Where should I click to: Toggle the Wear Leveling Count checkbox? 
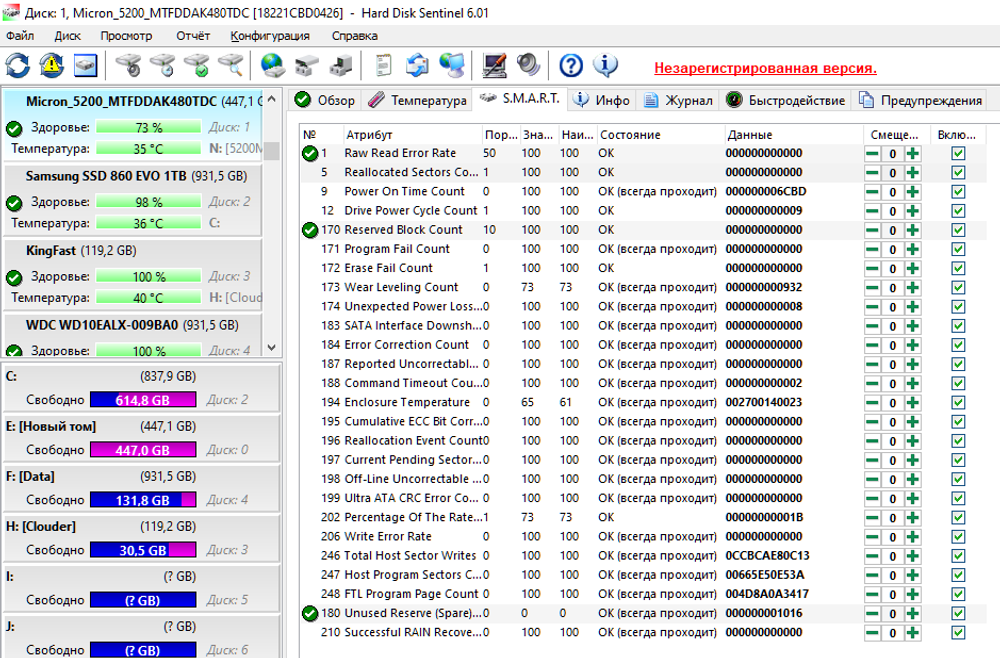pos(958,288)
